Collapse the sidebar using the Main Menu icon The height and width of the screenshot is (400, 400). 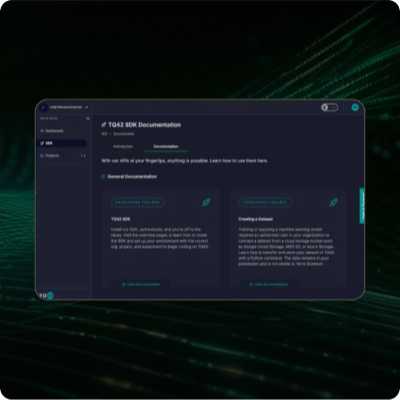88,119
